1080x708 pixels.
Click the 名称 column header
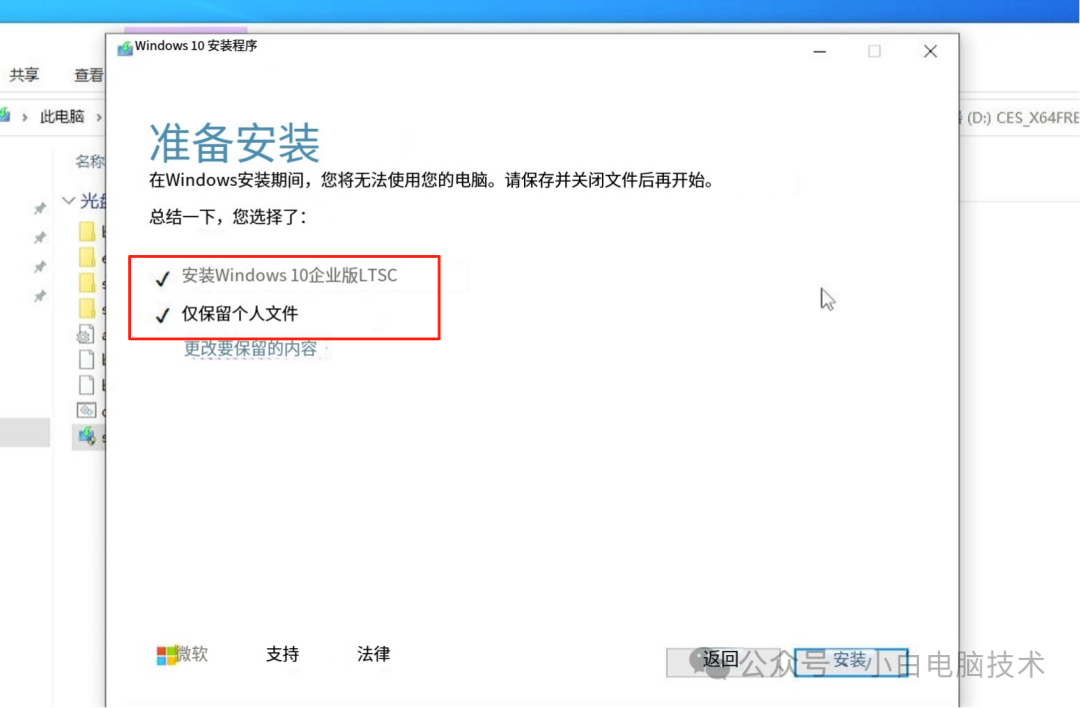(90, 161)
